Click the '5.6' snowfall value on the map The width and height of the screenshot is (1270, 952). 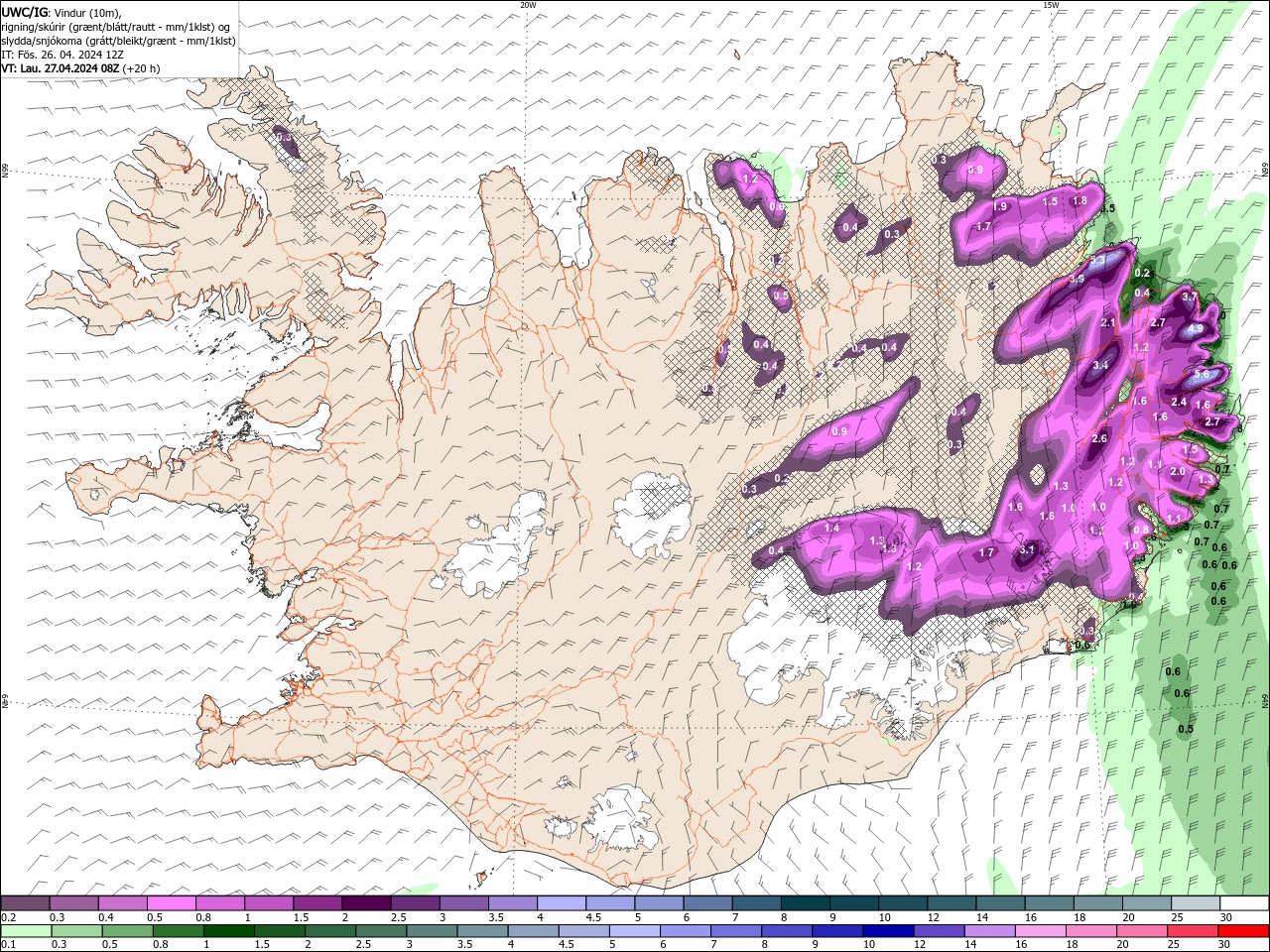1202,375
